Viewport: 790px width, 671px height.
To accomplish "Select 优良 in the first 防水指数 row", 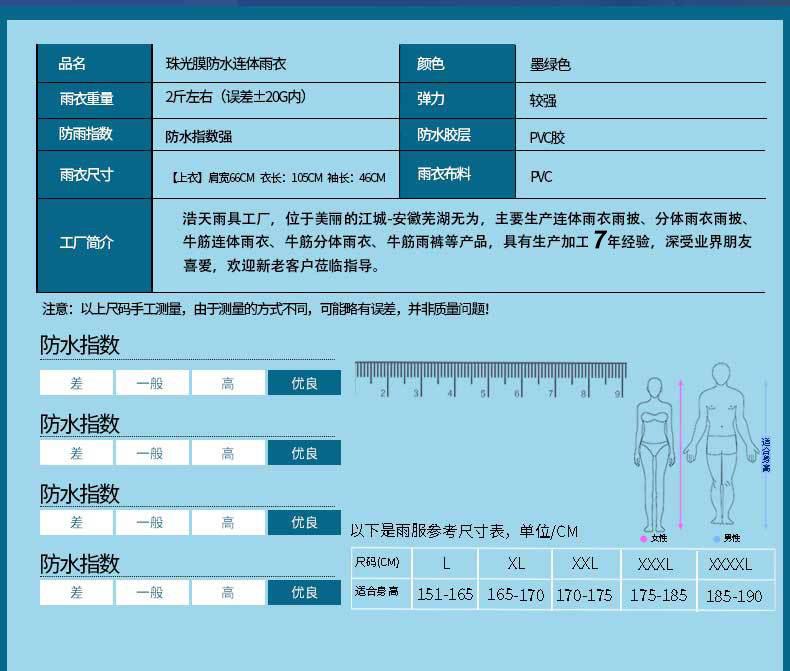I will point(304,383).
